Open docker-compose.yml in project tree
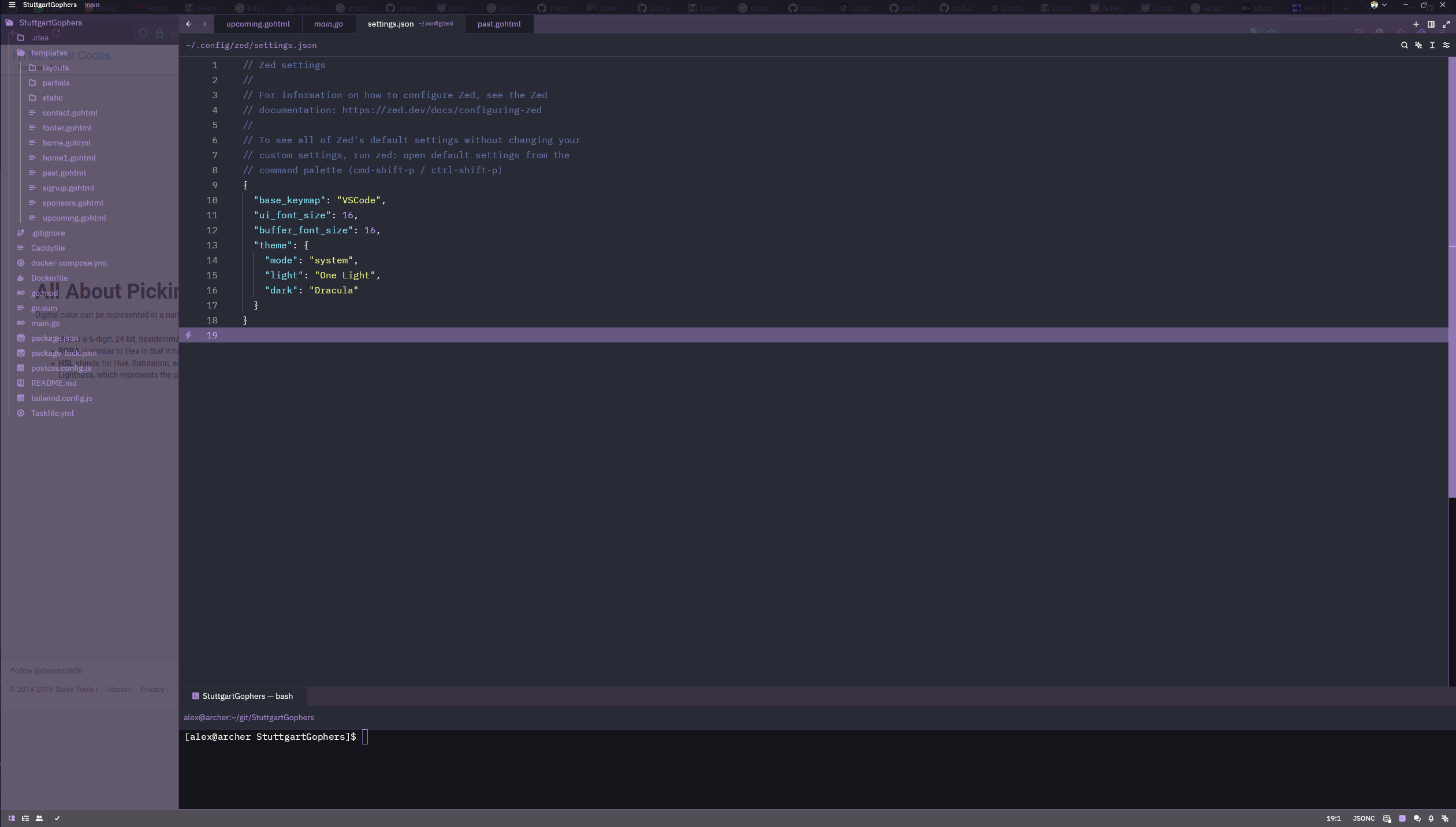The height and width of the screenshot is (827, 1456). (x=69, y=263)
